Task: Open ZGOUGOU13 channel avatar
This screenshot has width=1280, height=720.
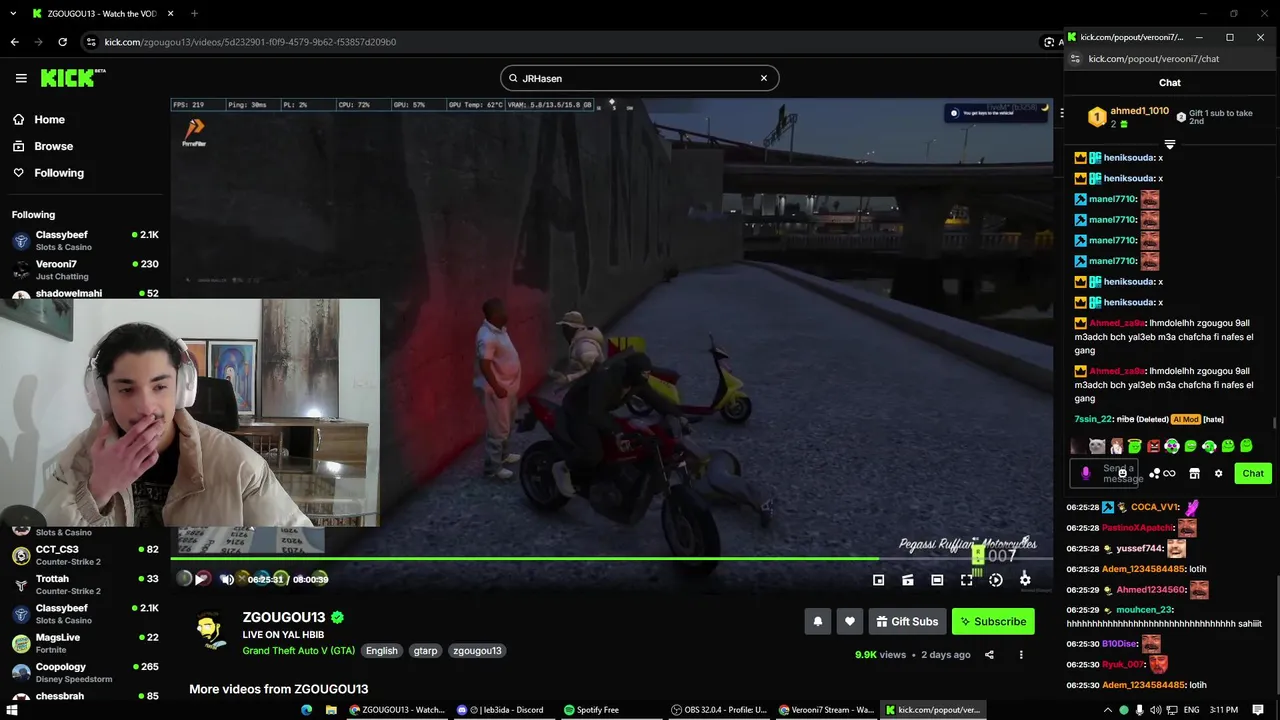Action: tap(210, 630)
